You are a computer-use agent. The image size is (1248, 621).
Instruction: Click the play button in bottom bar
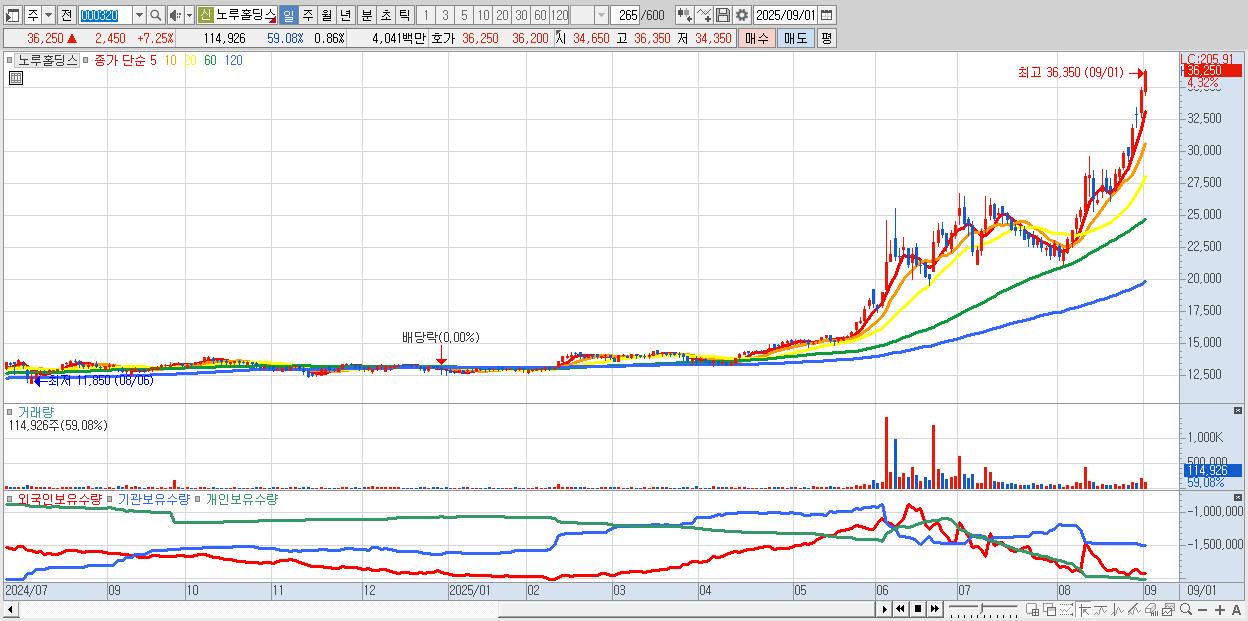(885, 609)
